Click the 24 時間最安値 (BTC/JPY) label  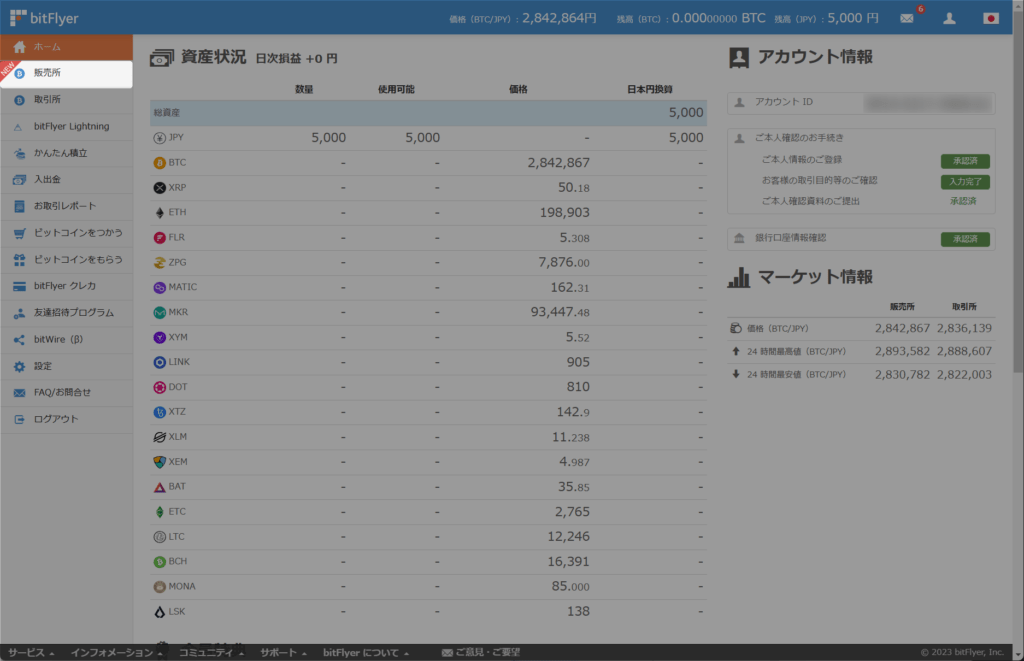[x=796, y=374]
